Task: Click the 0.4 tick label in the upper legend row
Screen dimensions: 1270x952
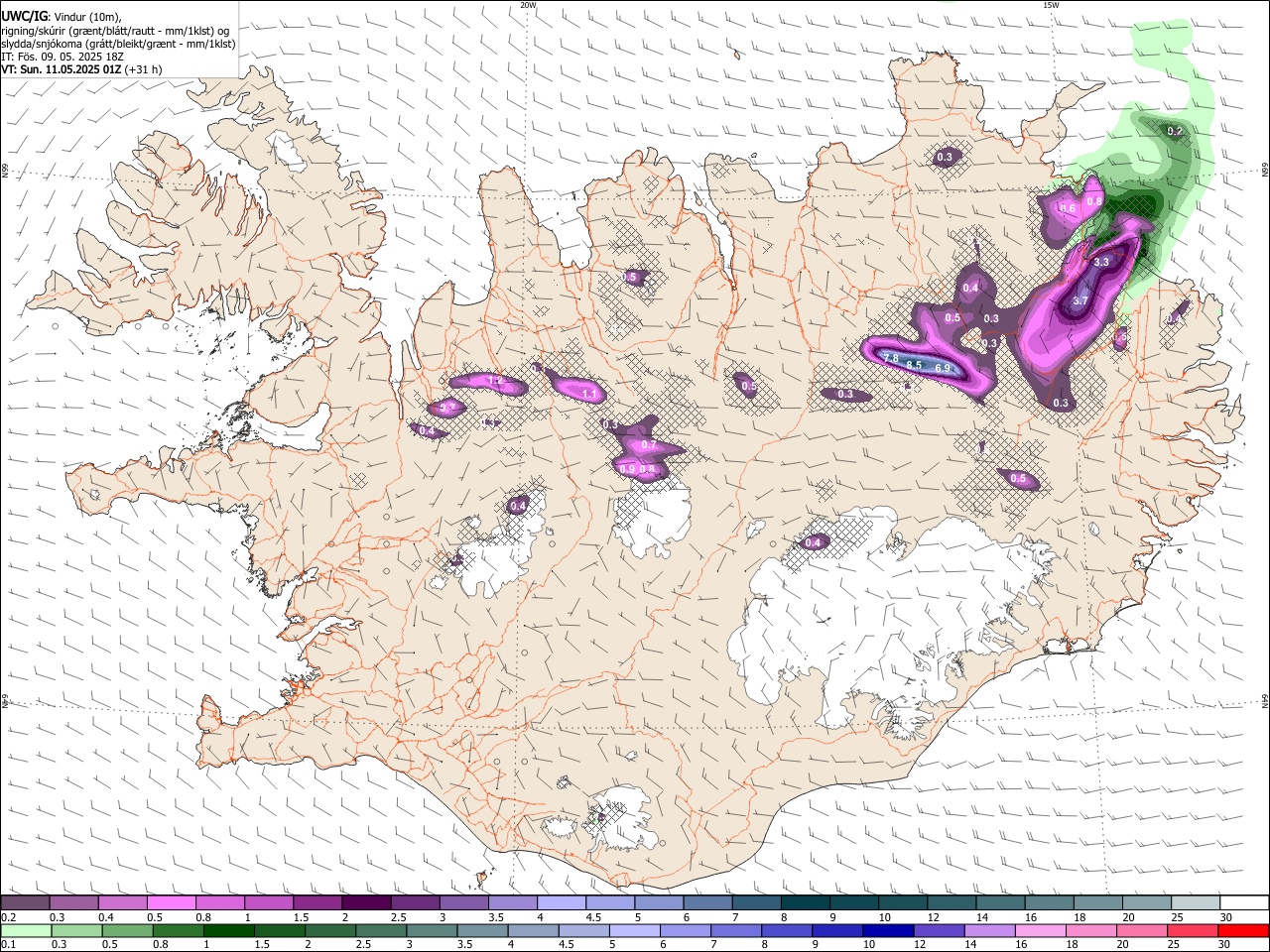Action: (x=106, y=917)
